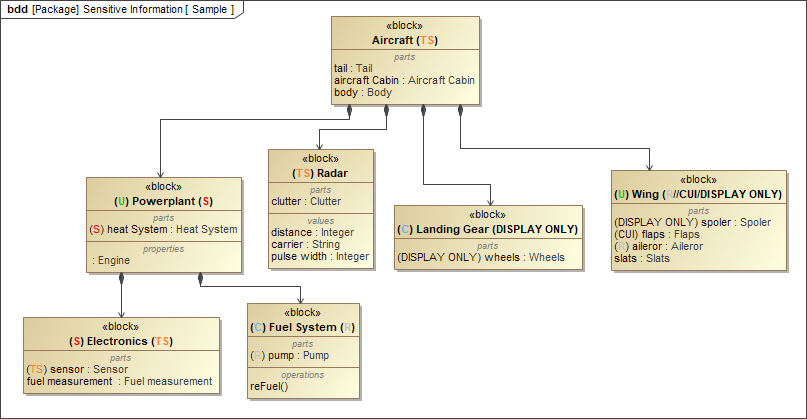Click '(S) heat System : Heat System' part

164,230
